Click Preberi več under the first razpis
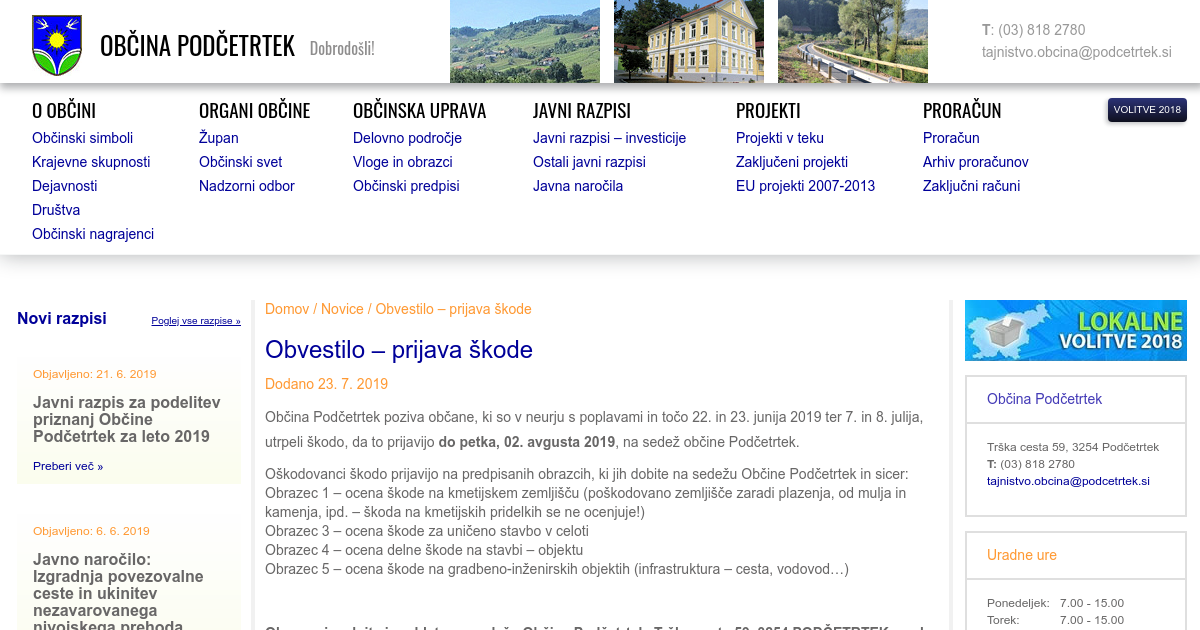Viewport: 1200px width, 630px height. pos(67,466)
